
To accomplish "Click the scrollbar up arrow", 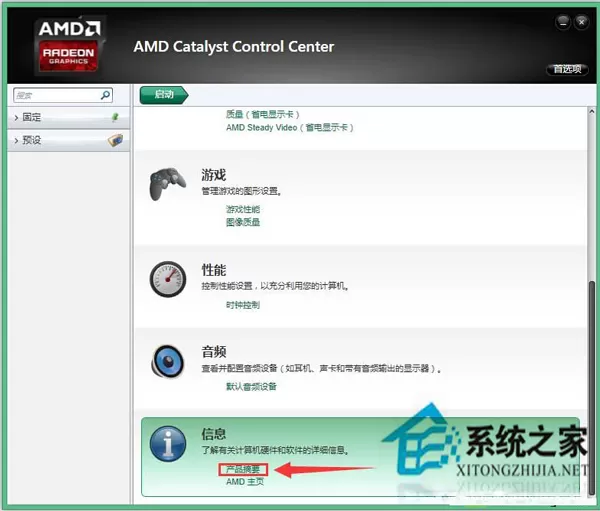I will 592,111.
